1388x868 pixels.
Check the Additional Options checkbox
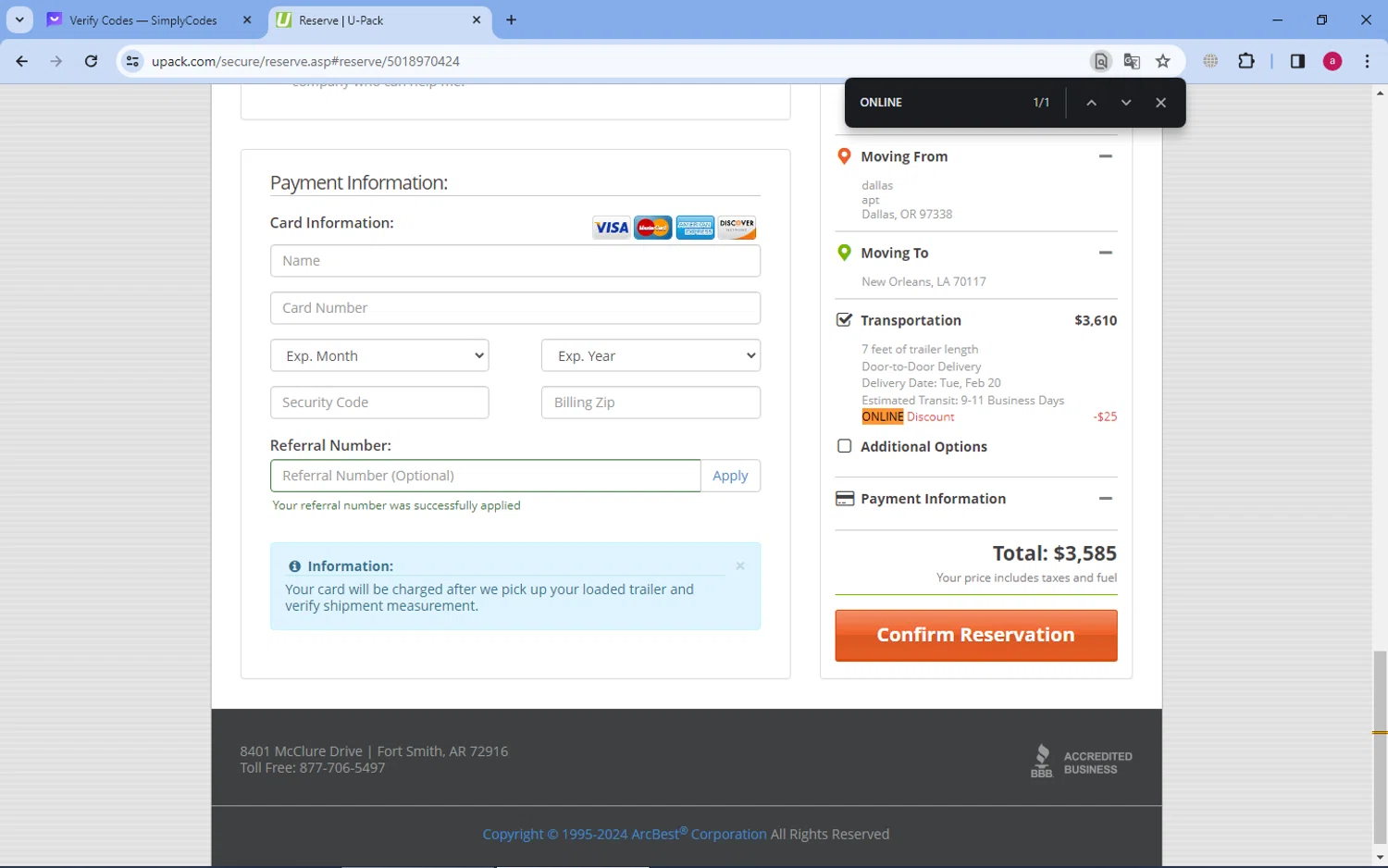[x=844, y=446]
